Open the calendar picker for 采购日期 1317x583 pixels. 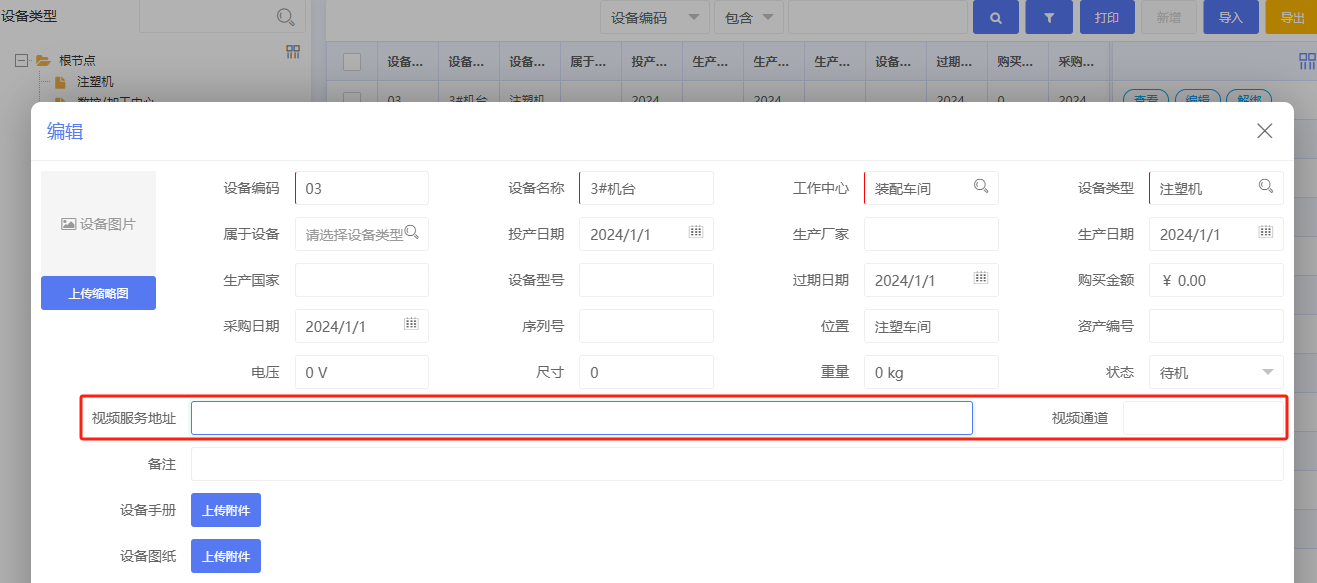(x=411, y=324)
